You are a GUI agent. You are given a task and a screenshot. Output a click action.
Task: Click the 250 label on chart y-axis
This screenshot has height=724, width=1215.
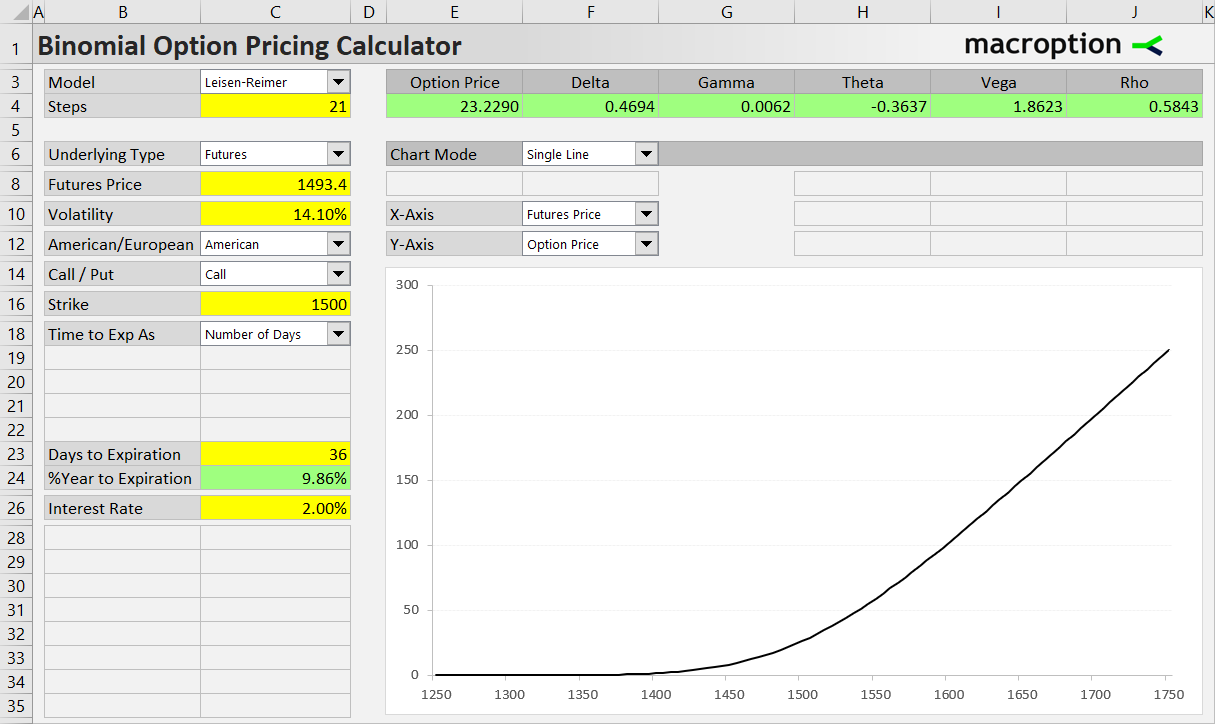click(x=407, y=350)
